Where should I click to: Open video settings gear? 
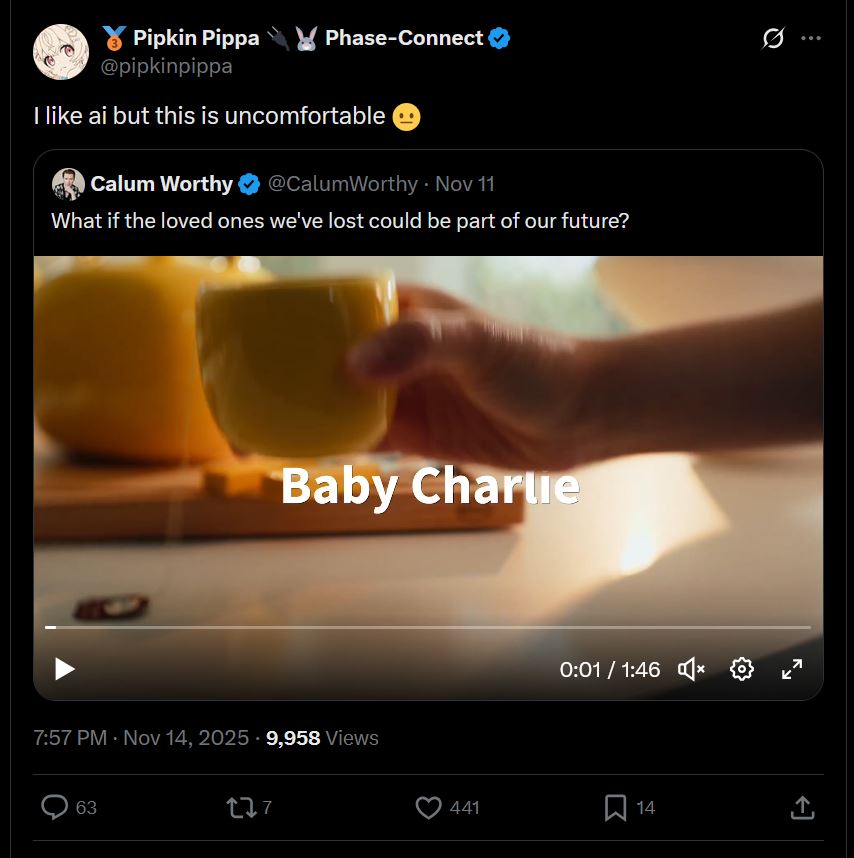click(x=741, y=669)
